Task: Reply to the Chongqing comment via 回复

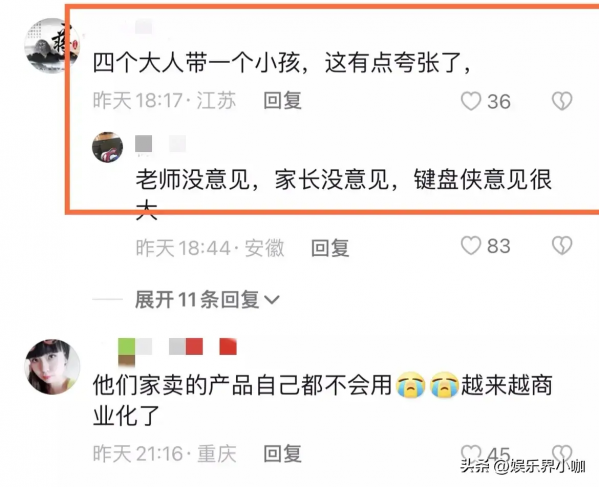Action: 282,454
